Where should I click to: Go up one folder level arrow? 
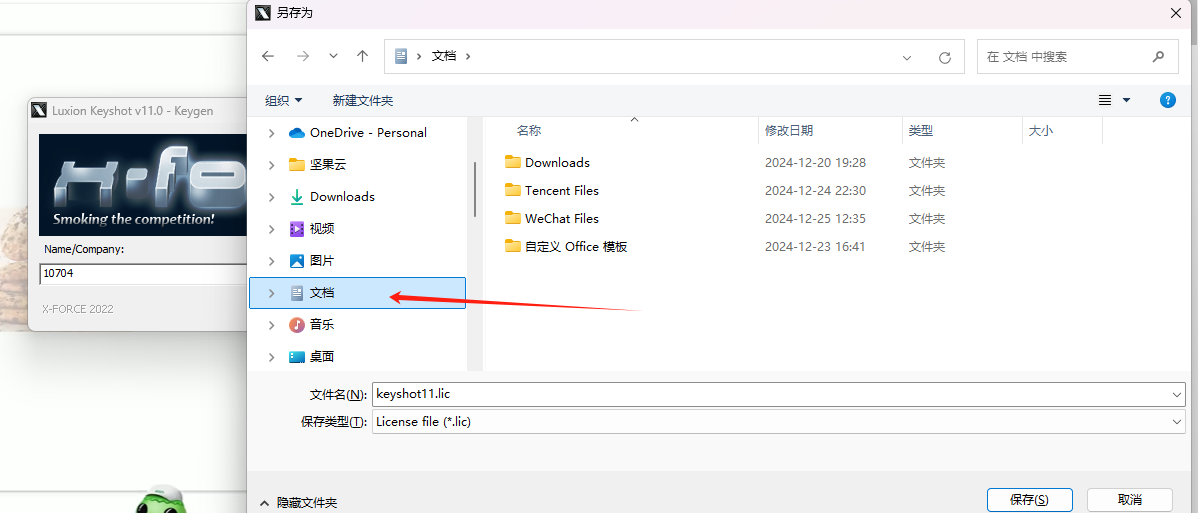tap(363, 57)
